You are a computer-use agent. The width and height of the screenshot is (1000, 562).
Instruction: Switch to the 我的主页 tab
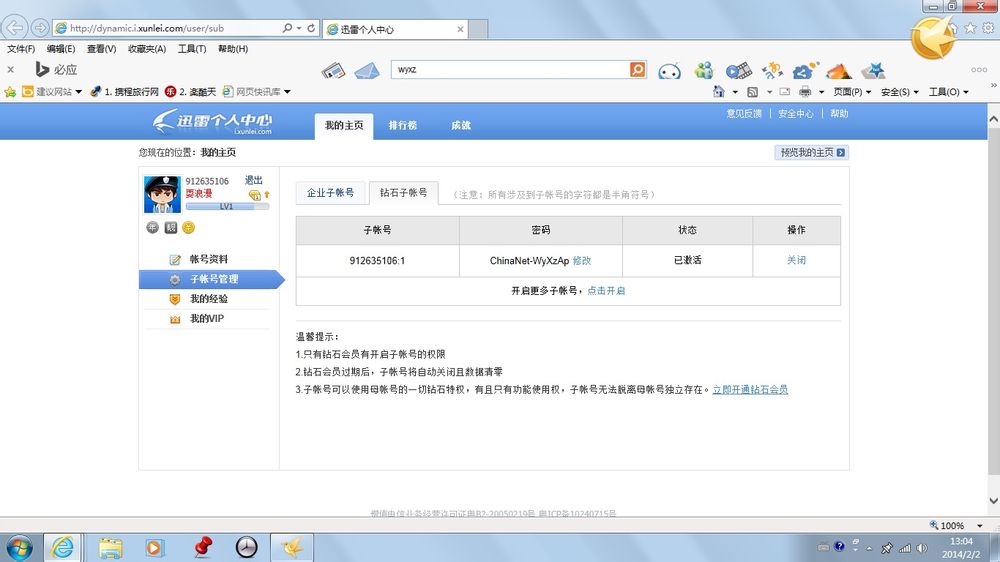[344, 126]
